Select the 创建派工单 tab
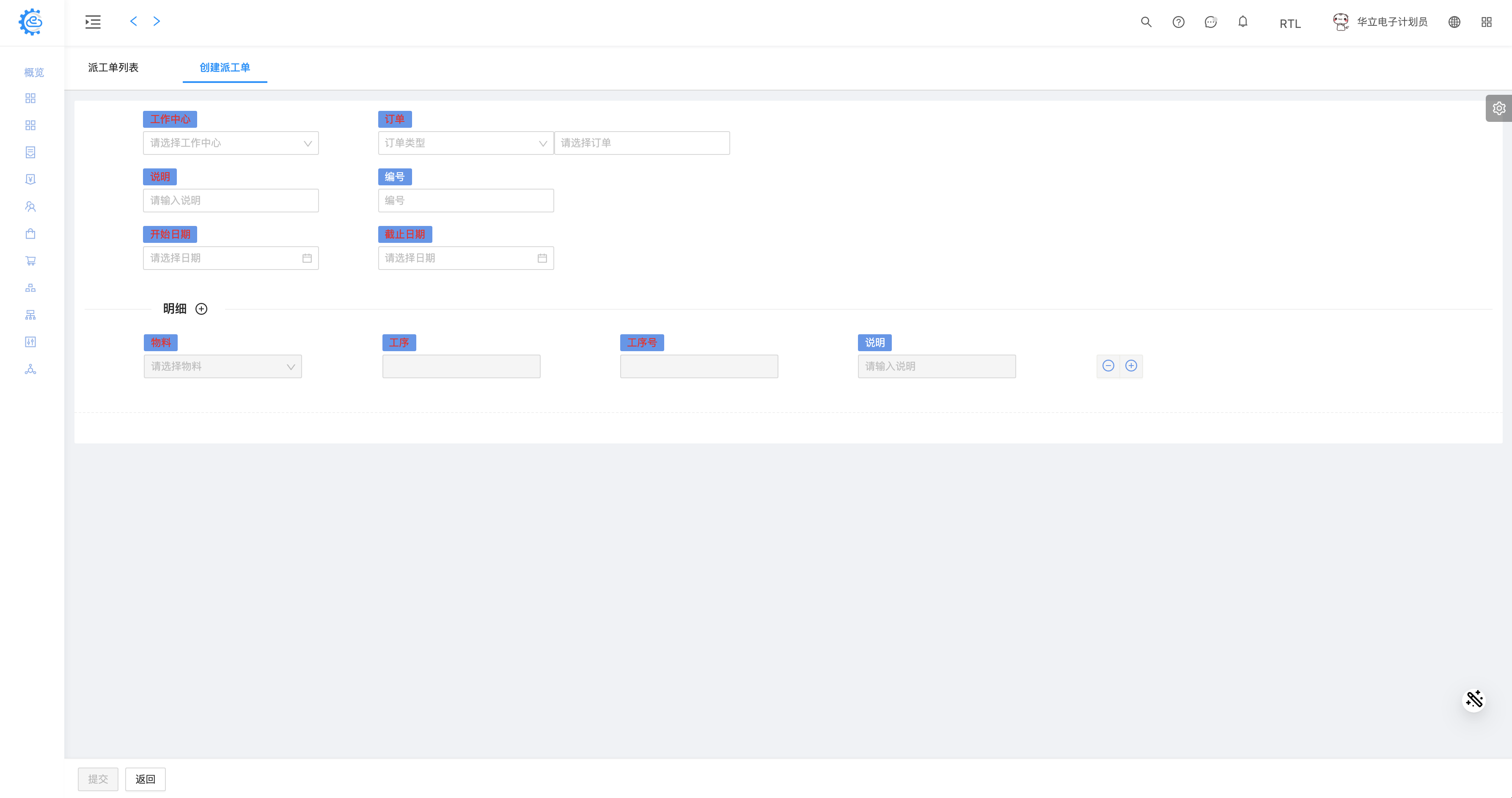 [x=225, y=68]
